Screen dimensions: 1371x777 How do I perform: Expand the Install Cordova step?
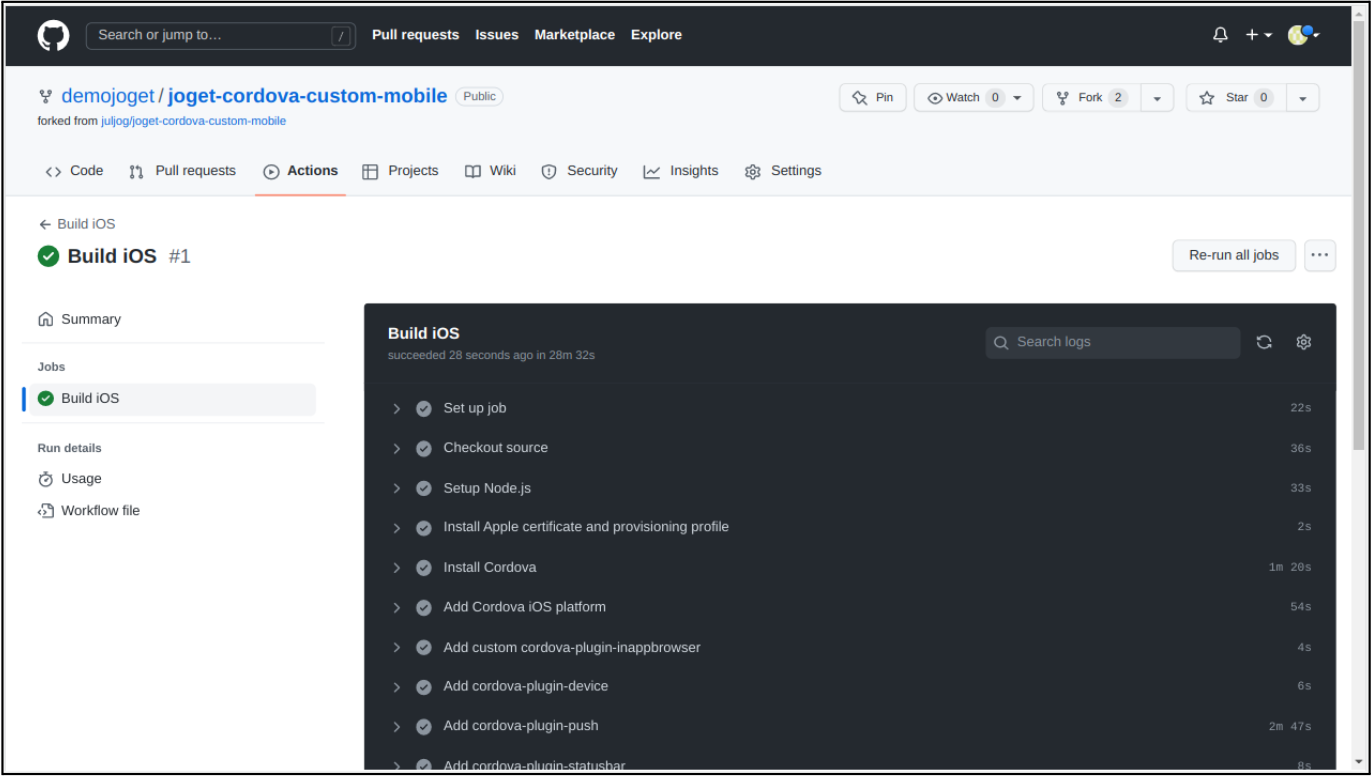coord(397,567)
